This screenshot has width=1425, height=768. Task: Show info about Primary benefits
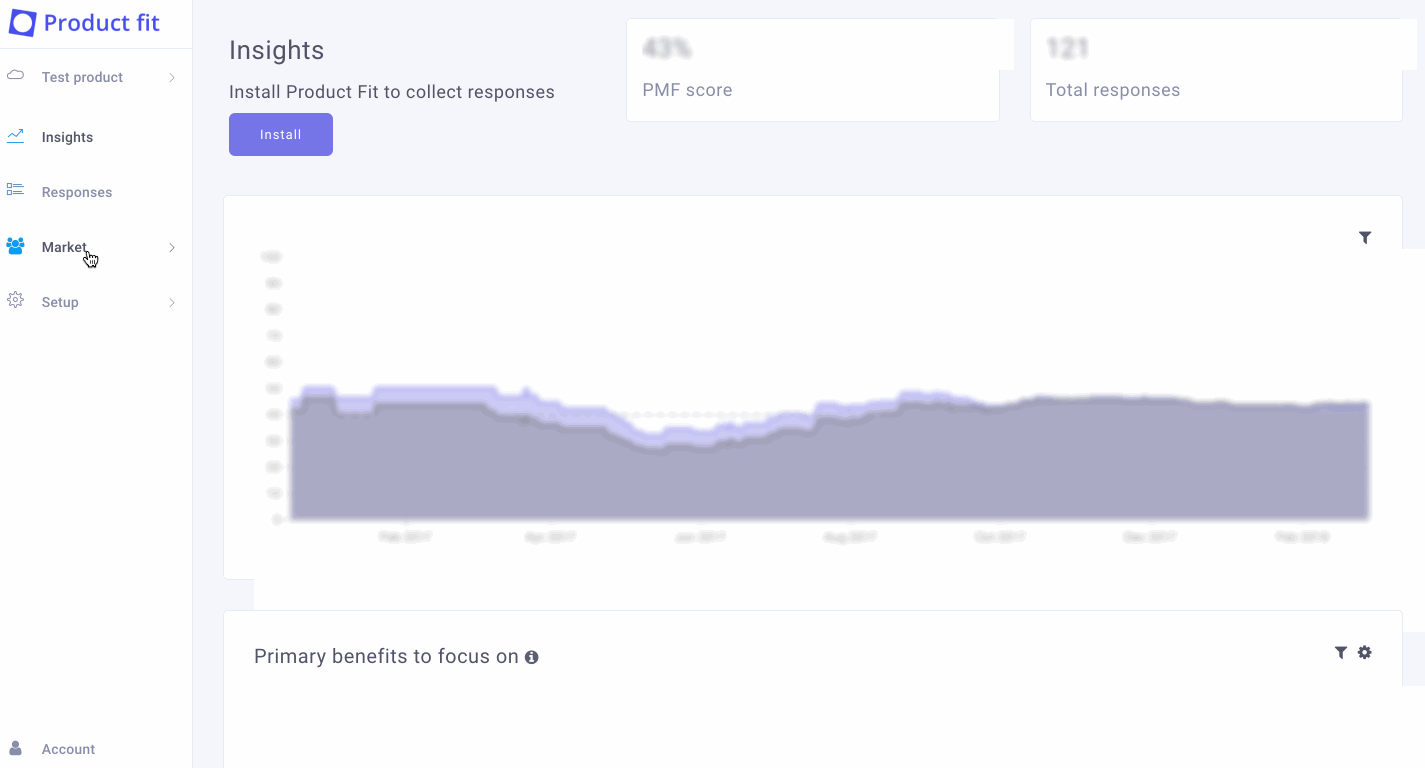pos(532,657)
